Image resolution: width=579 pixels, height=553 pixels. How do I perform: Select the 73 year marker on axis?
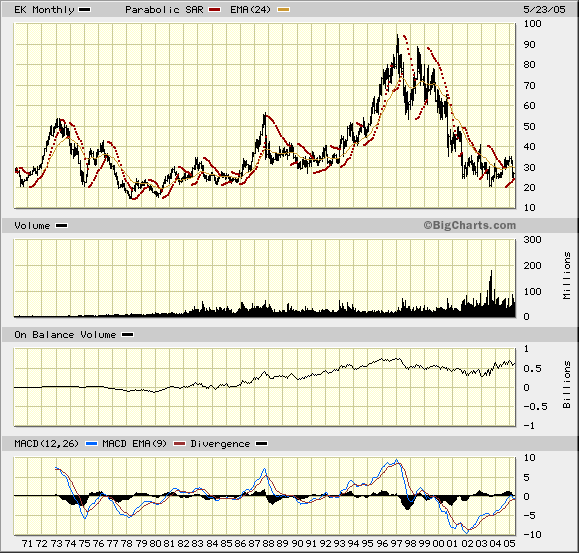coord(56,544)
